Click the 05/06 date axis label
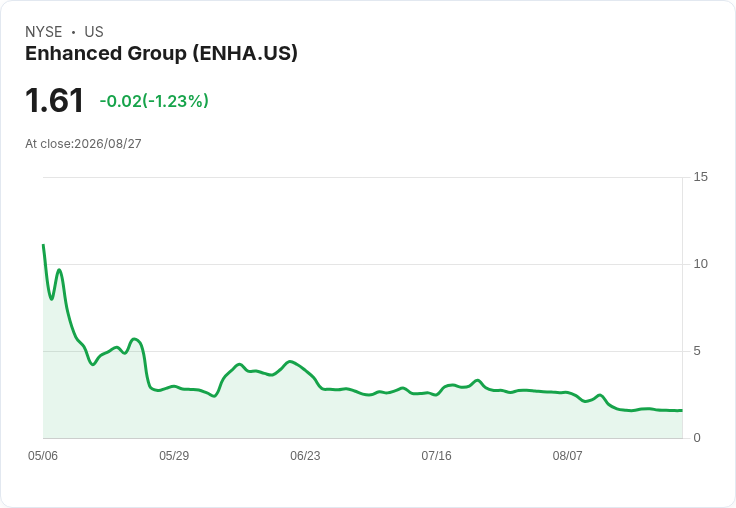736x508 pixels. click(43, 456)
